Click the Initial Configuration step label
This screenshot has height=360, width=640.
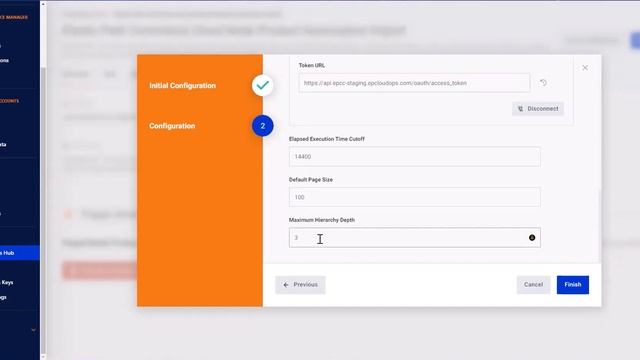pos(182,86)
